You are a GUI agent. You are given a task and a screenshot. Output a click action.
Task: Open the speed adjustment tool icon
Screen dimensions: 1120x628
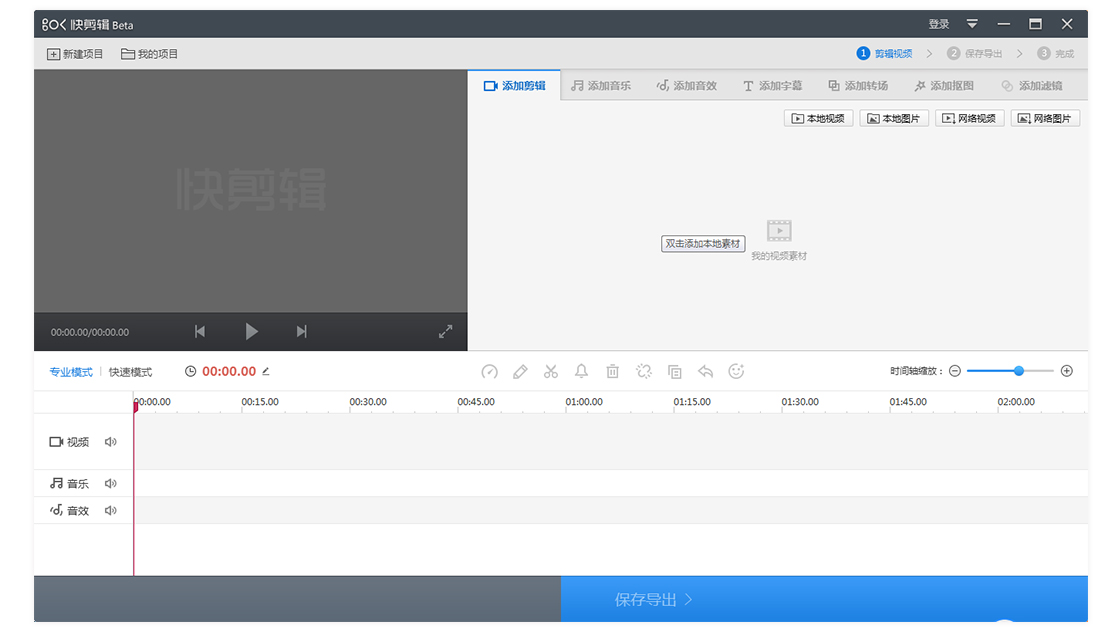tap(489, 372)
